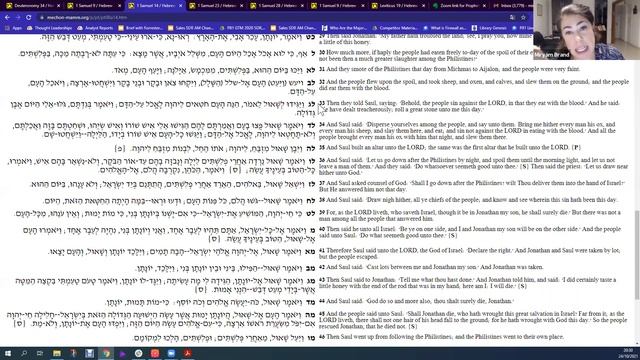This screenshot has height=360, width=640.
Task: Bookmark this page with the star icon
Action: click(523, 18)
